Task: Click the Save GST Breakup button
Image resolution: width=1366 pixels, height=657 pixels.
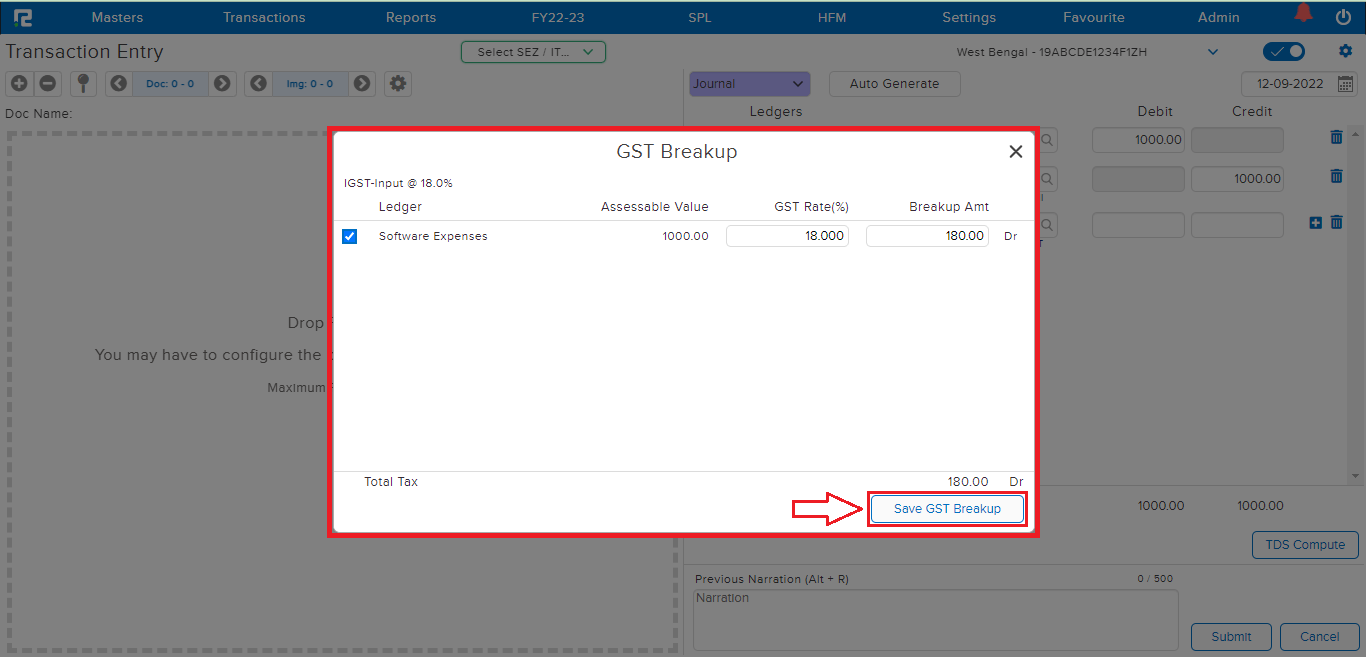Action: [947, 509]
